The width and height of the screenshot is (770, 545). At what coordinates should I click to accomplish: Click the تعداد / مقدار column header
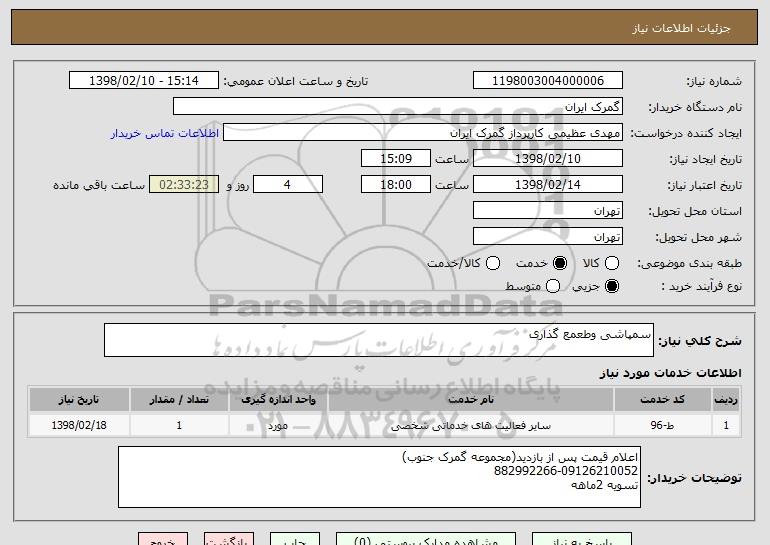pos(179,400)
